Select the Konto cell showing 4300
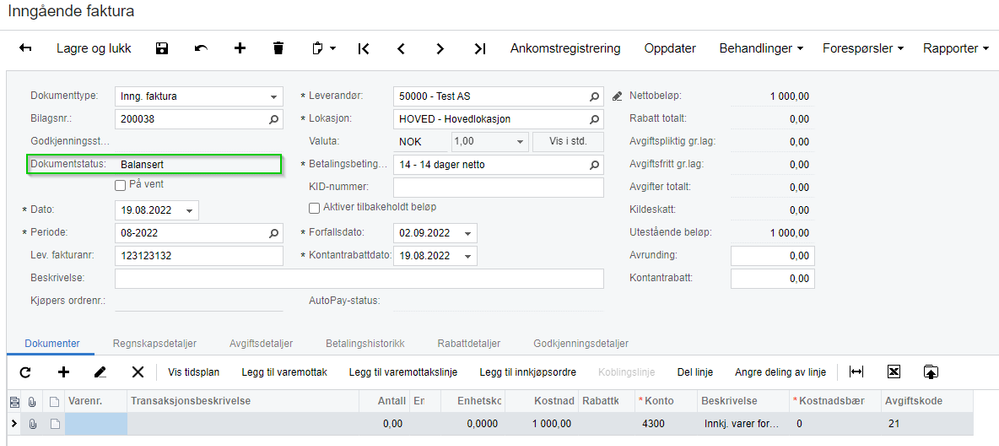Viewport: 999px width, 446px height. pyautogui.click(x=665, y=424)
